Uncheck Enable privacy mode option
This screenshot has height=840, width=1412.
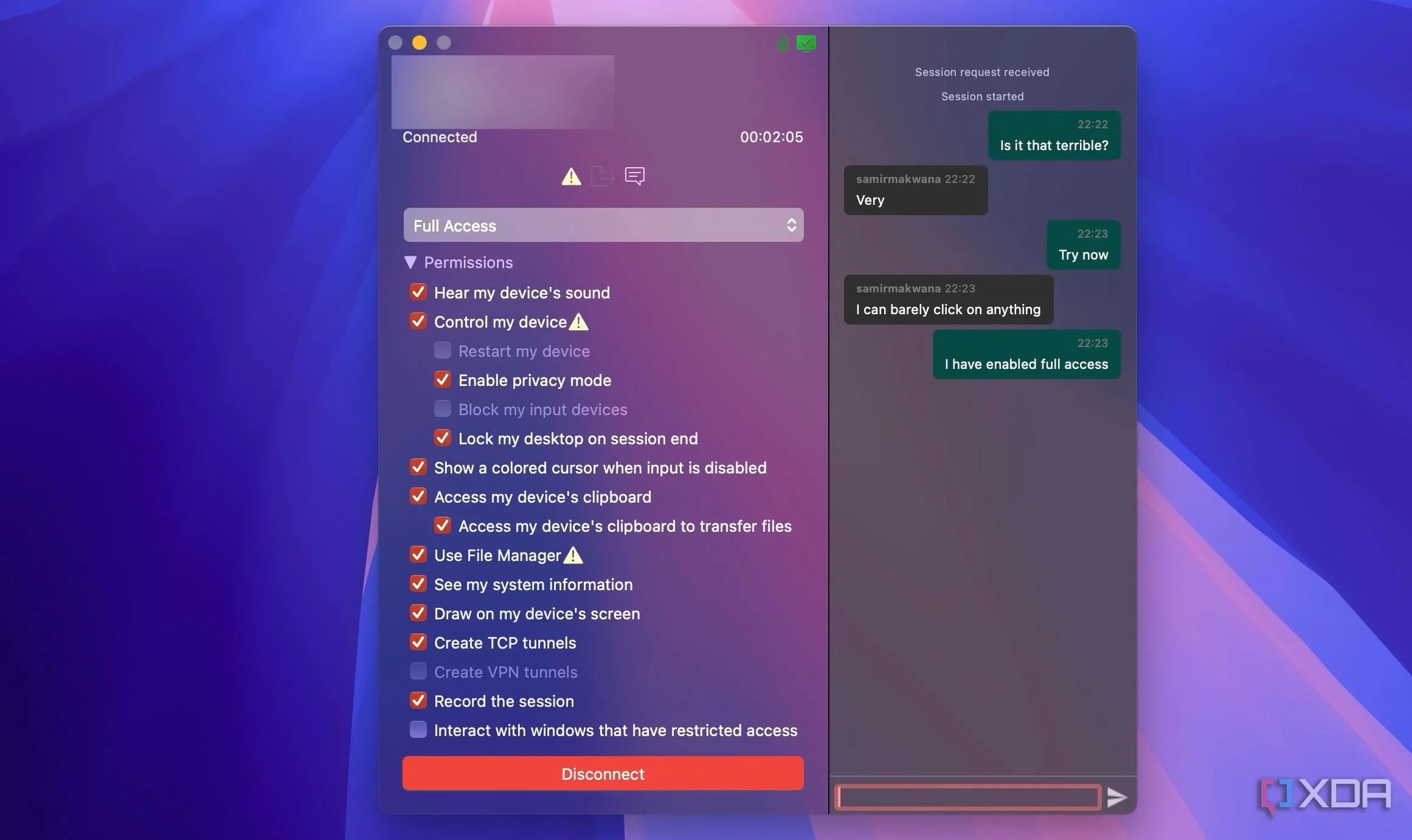click(x=443, y=380)
